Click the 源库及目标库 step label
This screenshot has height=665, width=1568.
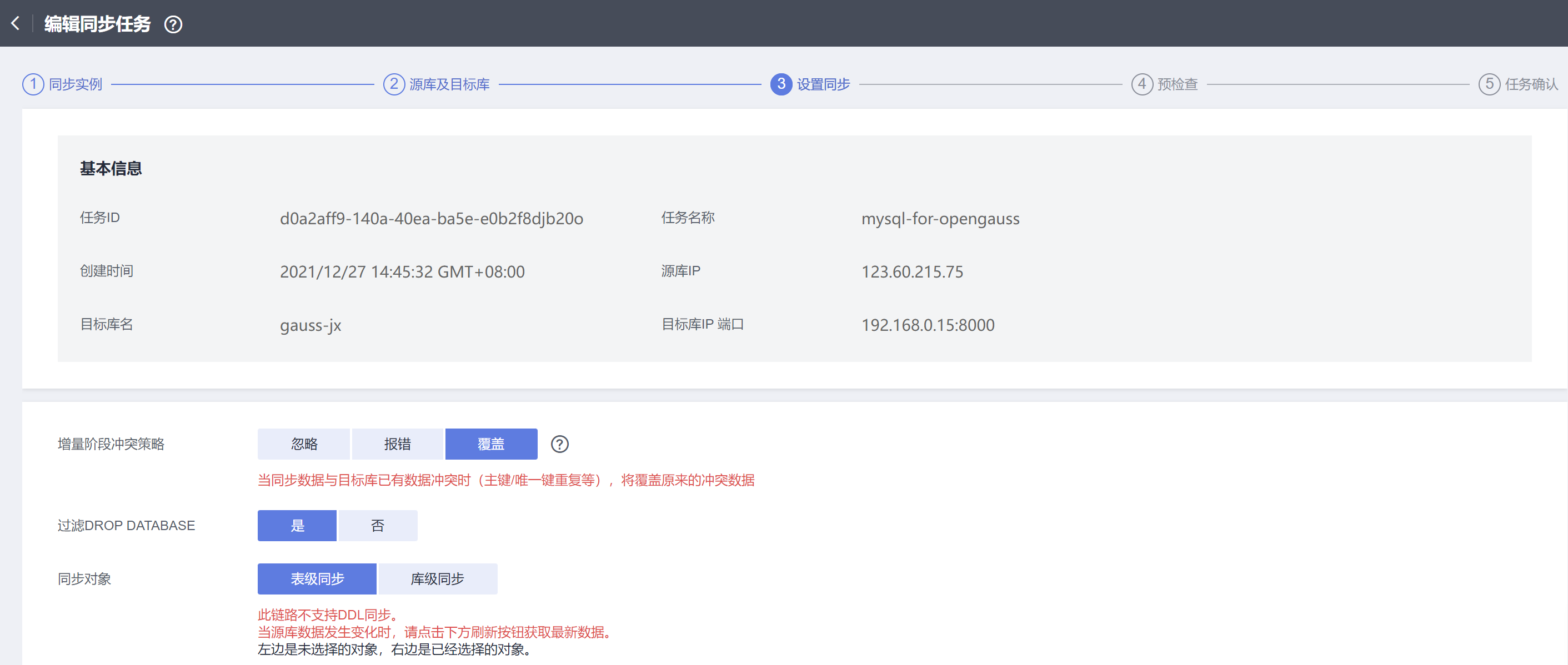[449, 84]
